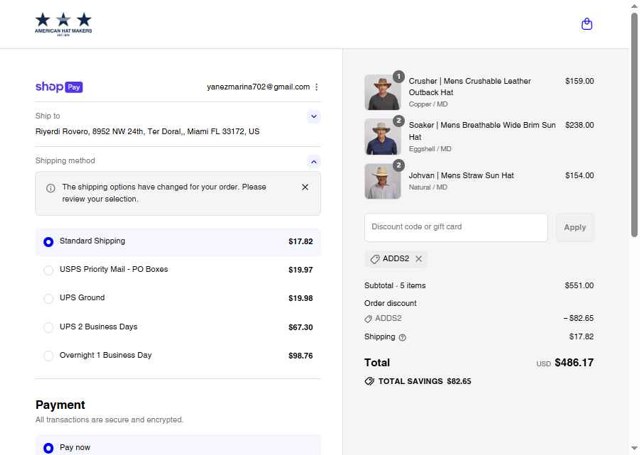
Task: Click the Crusher price $159.00
Action: pyautogui.click(x=579, y=81)
